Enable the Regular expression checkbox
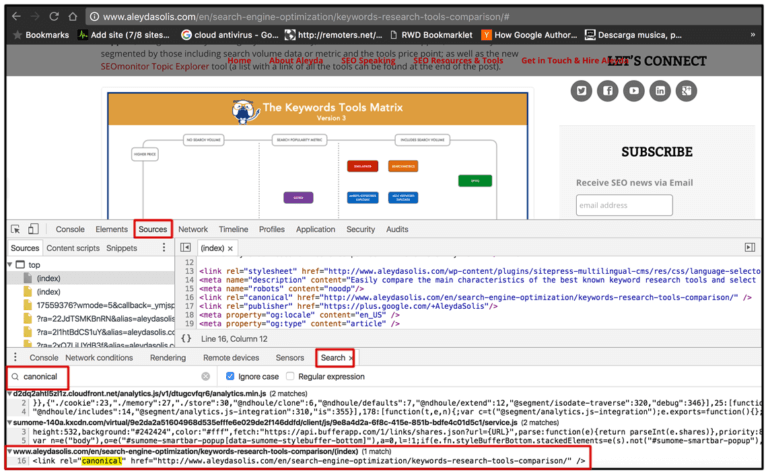The image size is (768, 475). pos(290,376)
